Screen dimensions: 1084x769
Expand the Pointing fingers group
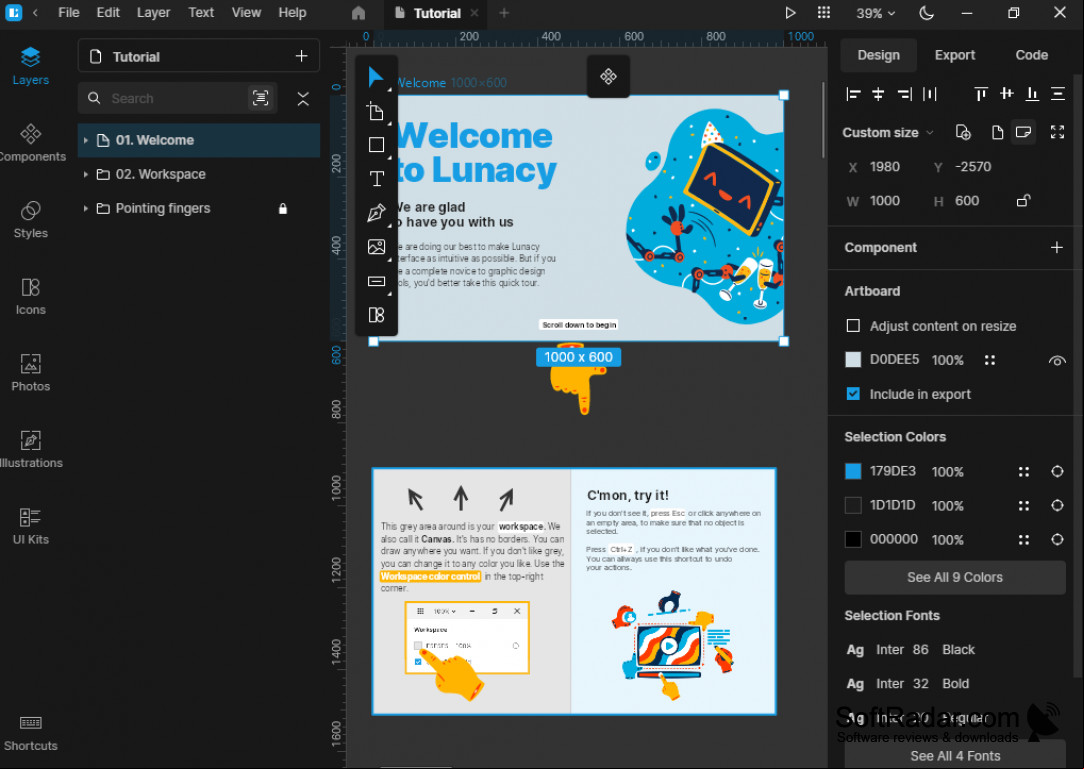click(86, 208)
